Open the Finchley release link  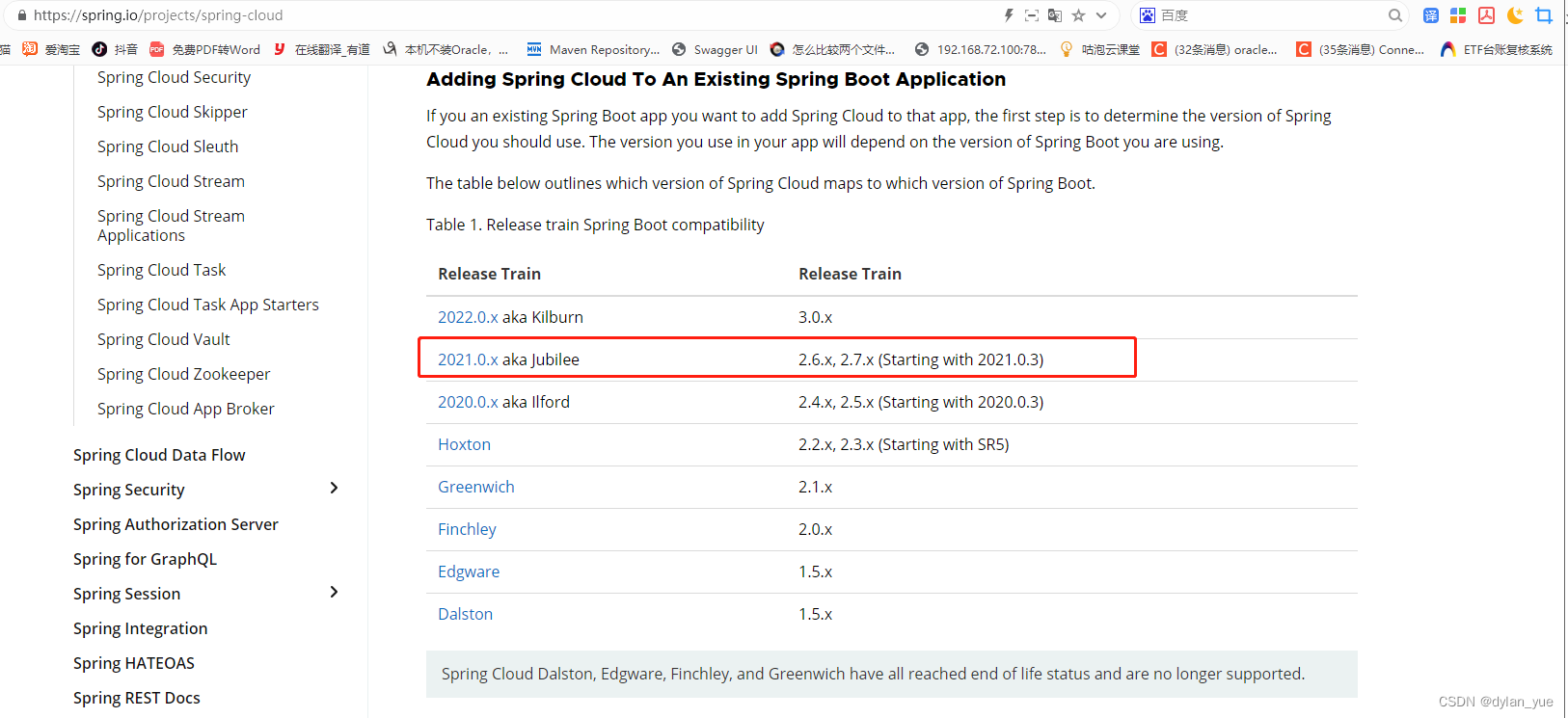[467, 529]
